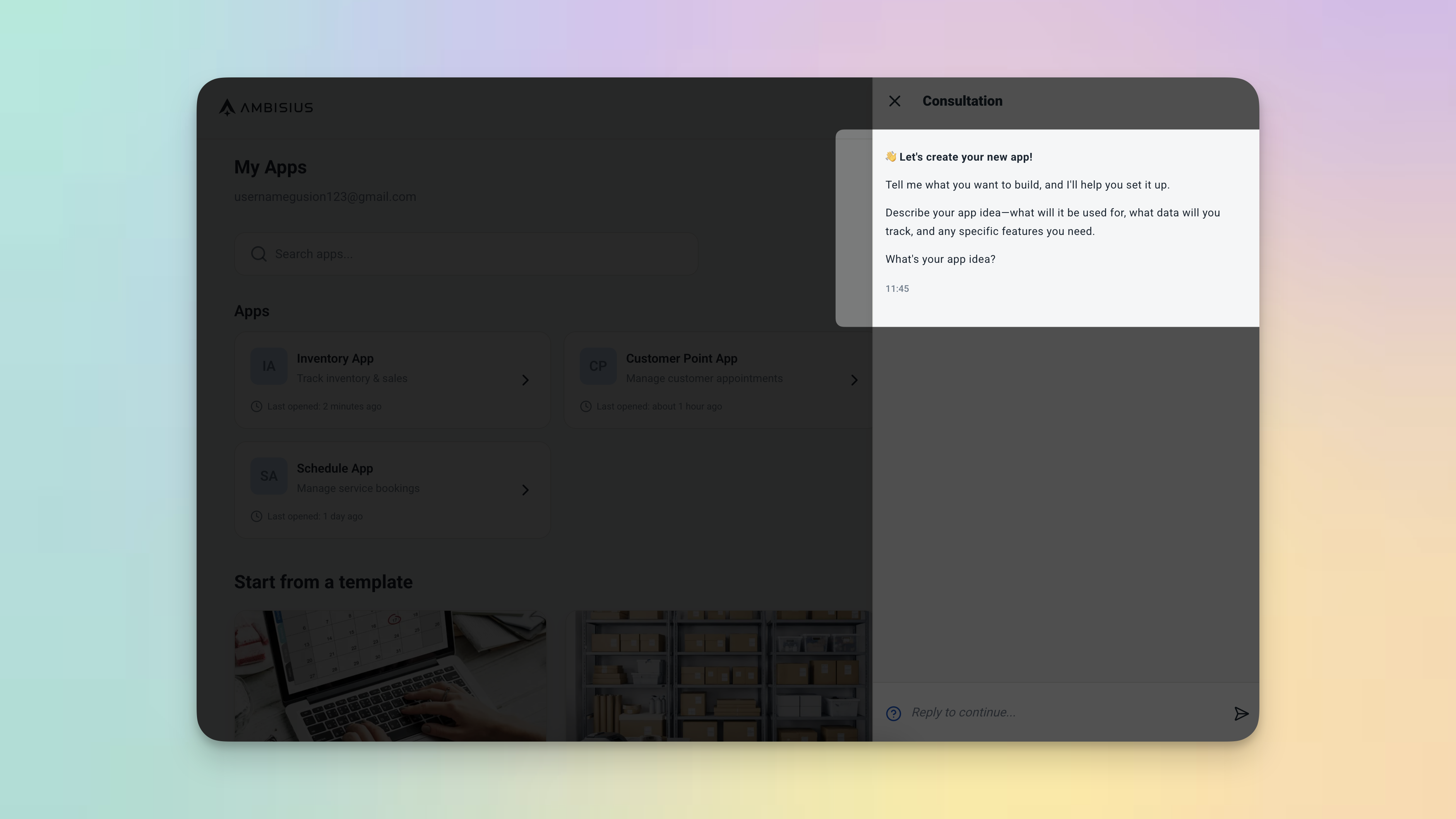Click the Apps section heading
This screenshot has height=819, width=1456.
(x=252, y=311)
